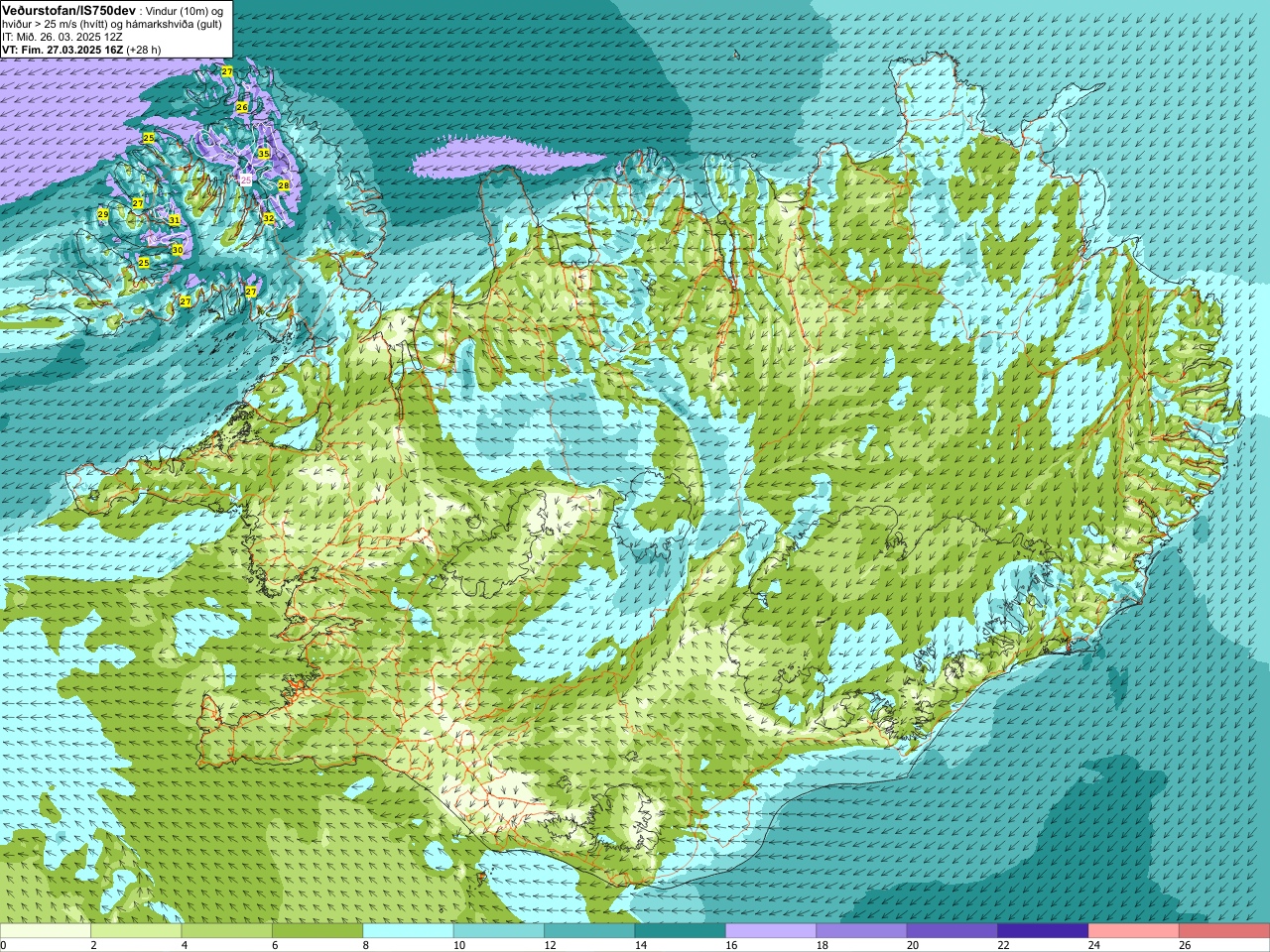Pick the 12–14 teal legend swatch

pyautogui.click(x=589, y=931)
